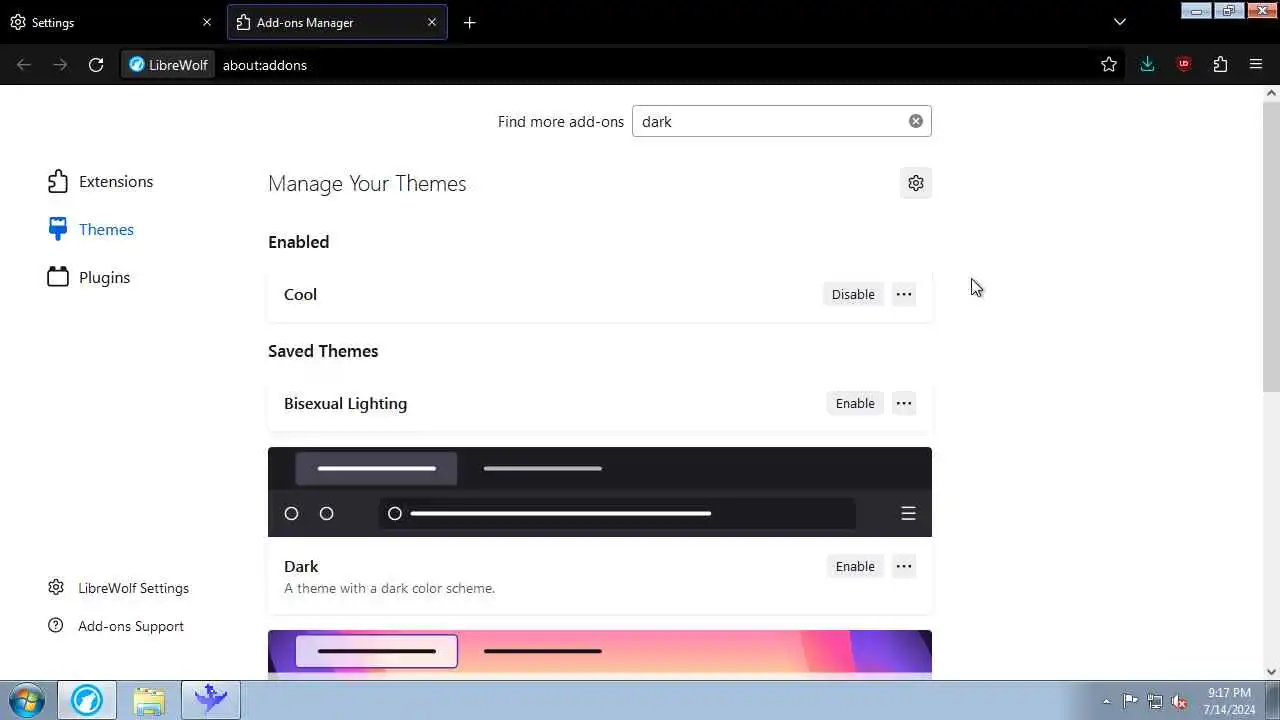Show hidden system tray icons
The image size is (1280, 720).
pyautogui.click(x=1105, y=701)
